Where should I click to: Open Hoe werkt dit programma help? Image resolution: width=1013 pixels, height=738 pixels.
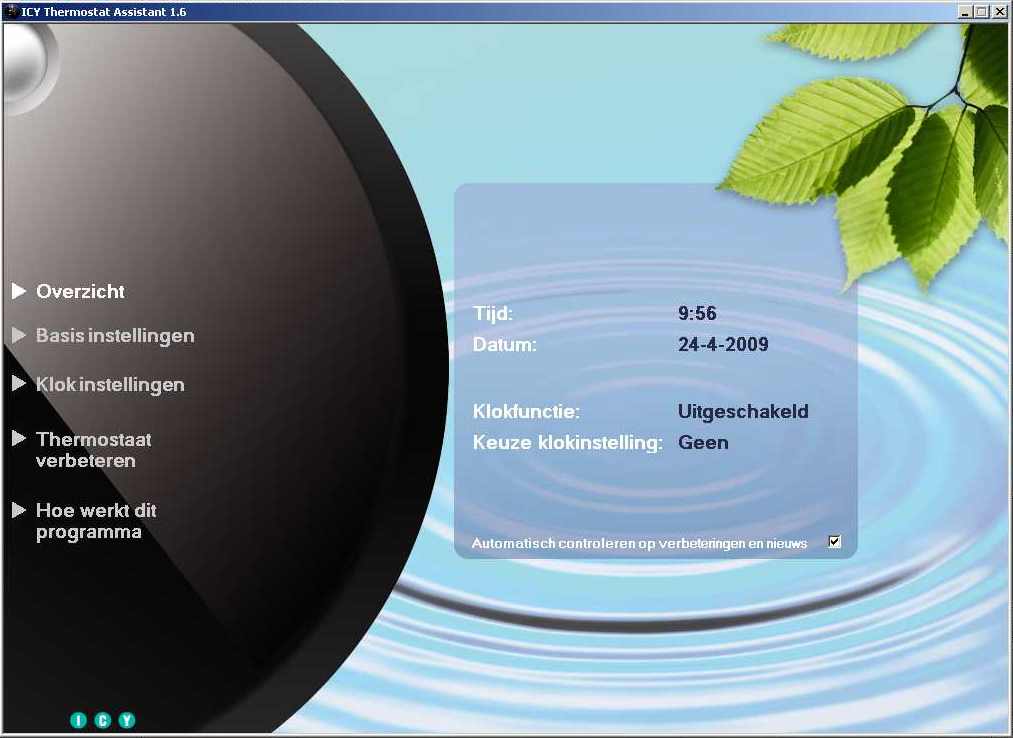[96, 521]
